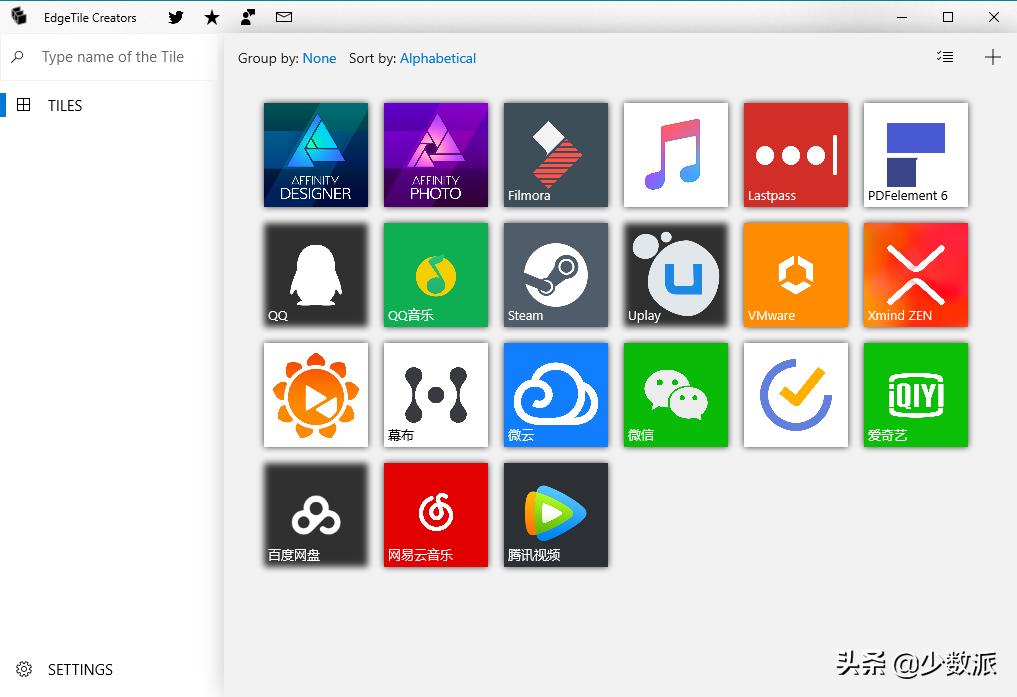The image size is (1017, 697).
Task: Select the orange sunflower play tile
Action: pos(316,395)
